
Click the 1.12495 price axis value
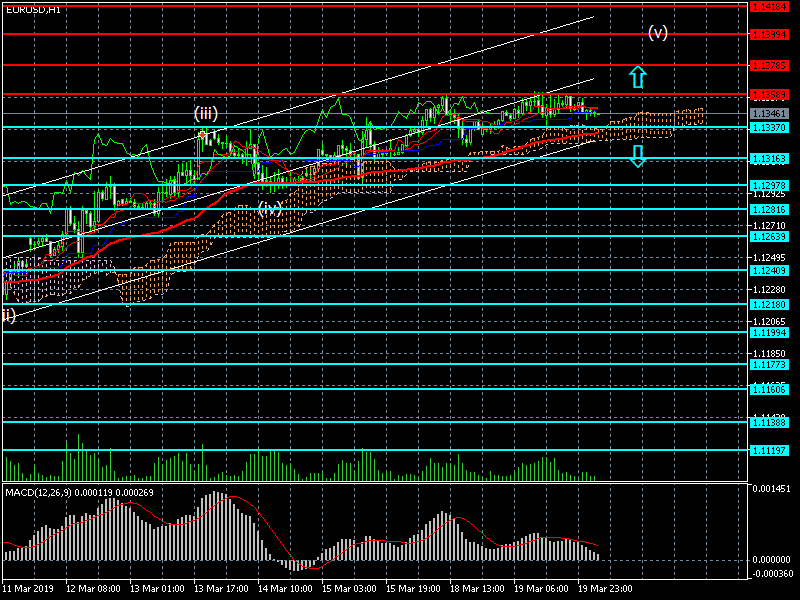tap(769, 258)
